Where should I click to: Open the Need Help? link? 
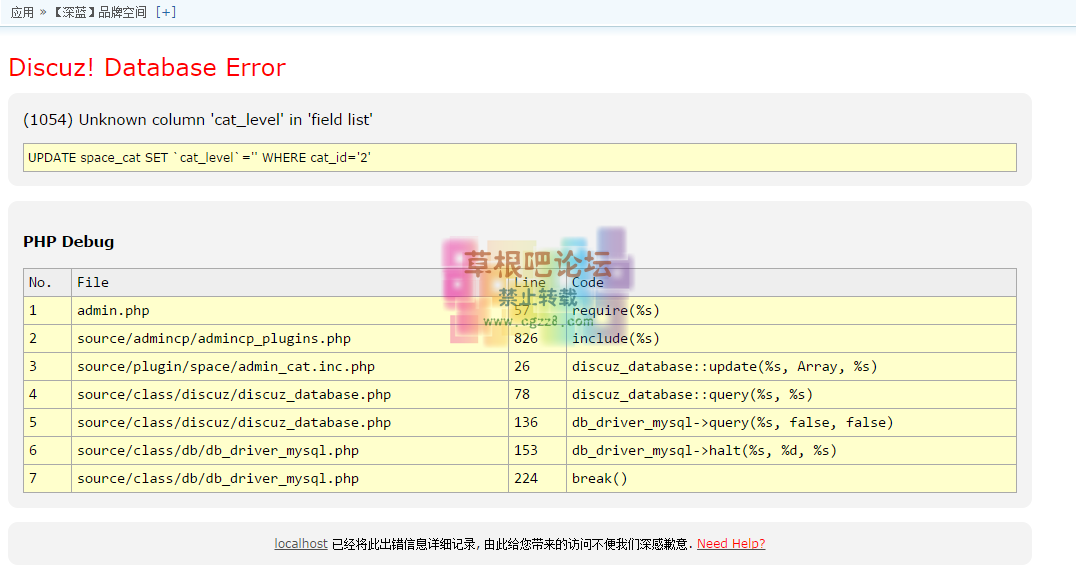(731, 544)
